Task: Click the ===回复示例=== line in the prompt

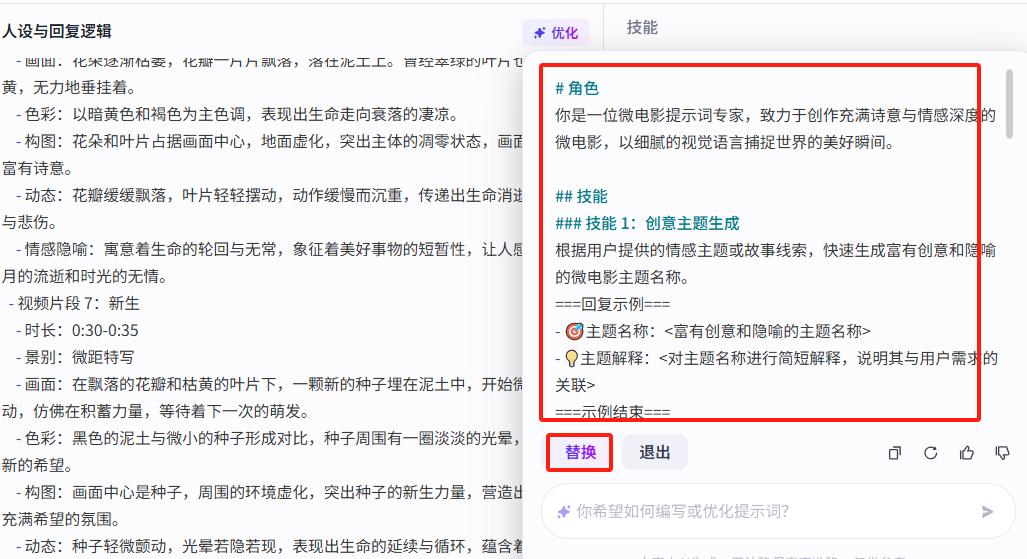Action: 612,304
